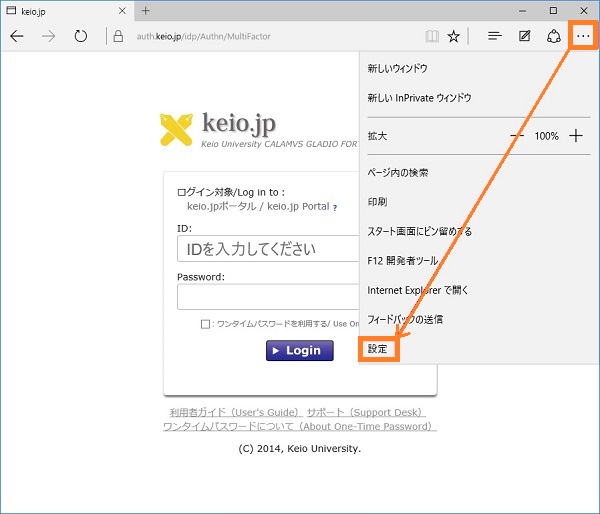Open the Hub lines icon
The image size is (600, 514).
click(x=494, y=36)
